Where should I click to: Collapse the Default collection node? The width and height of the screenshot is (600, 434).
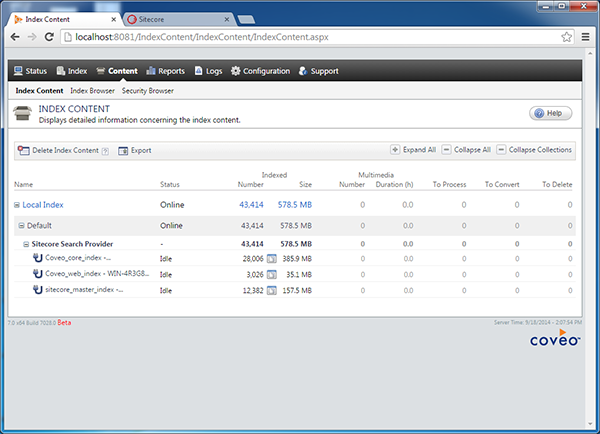click(21, 226)
